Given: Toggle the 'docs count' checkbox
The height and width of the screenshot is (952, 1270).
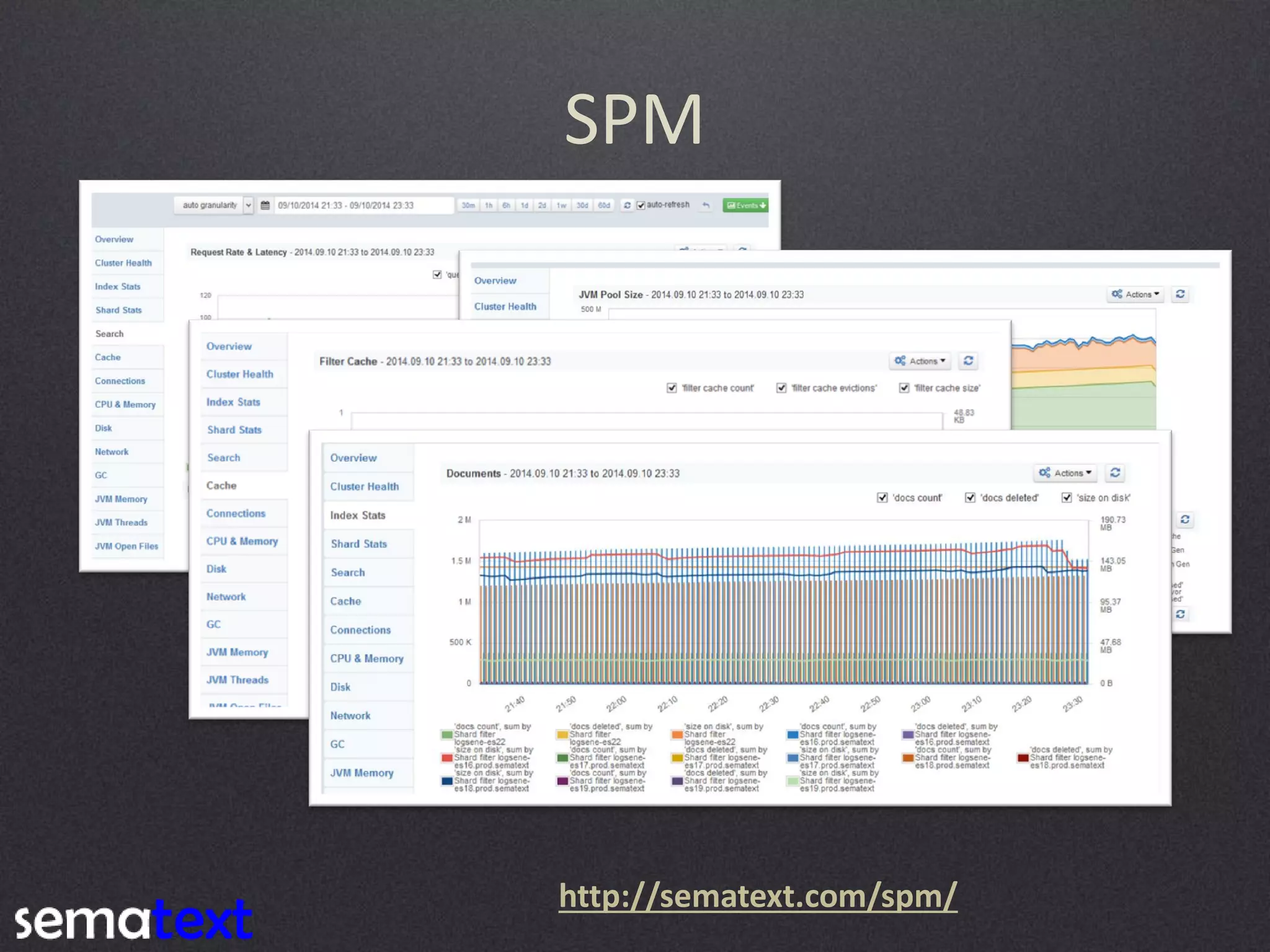Looking at the screenshot, I should tap(882, 498).
